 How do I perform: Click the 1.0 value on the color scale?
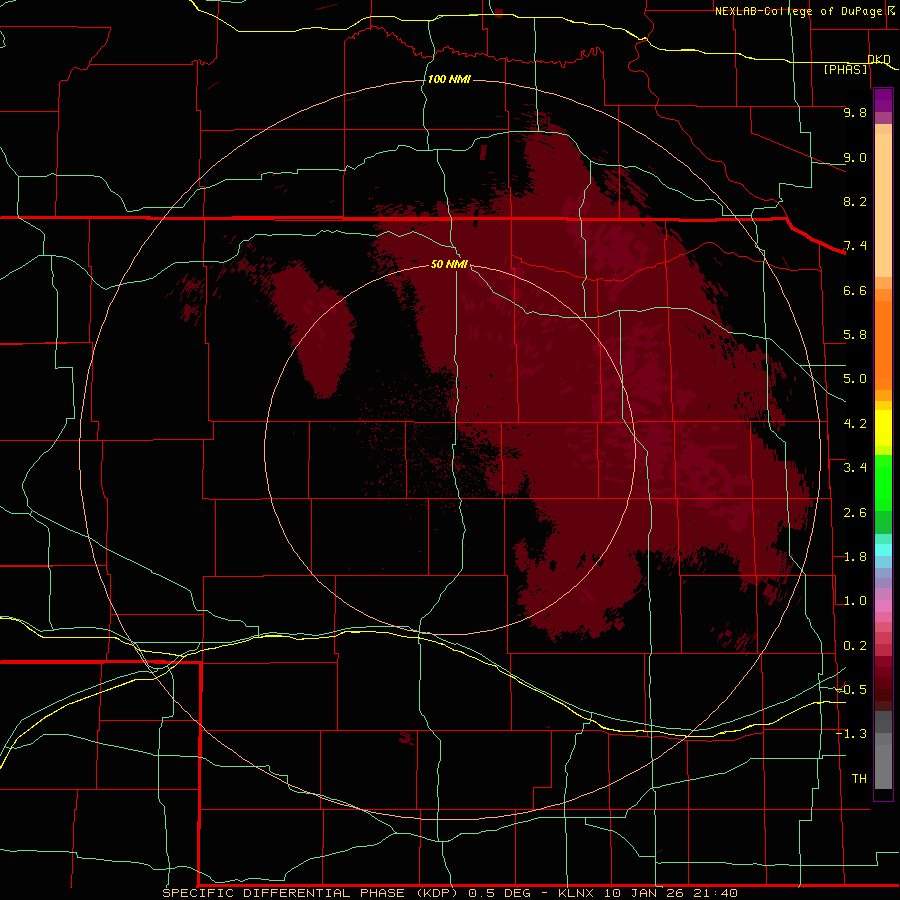tap(855, 601)
